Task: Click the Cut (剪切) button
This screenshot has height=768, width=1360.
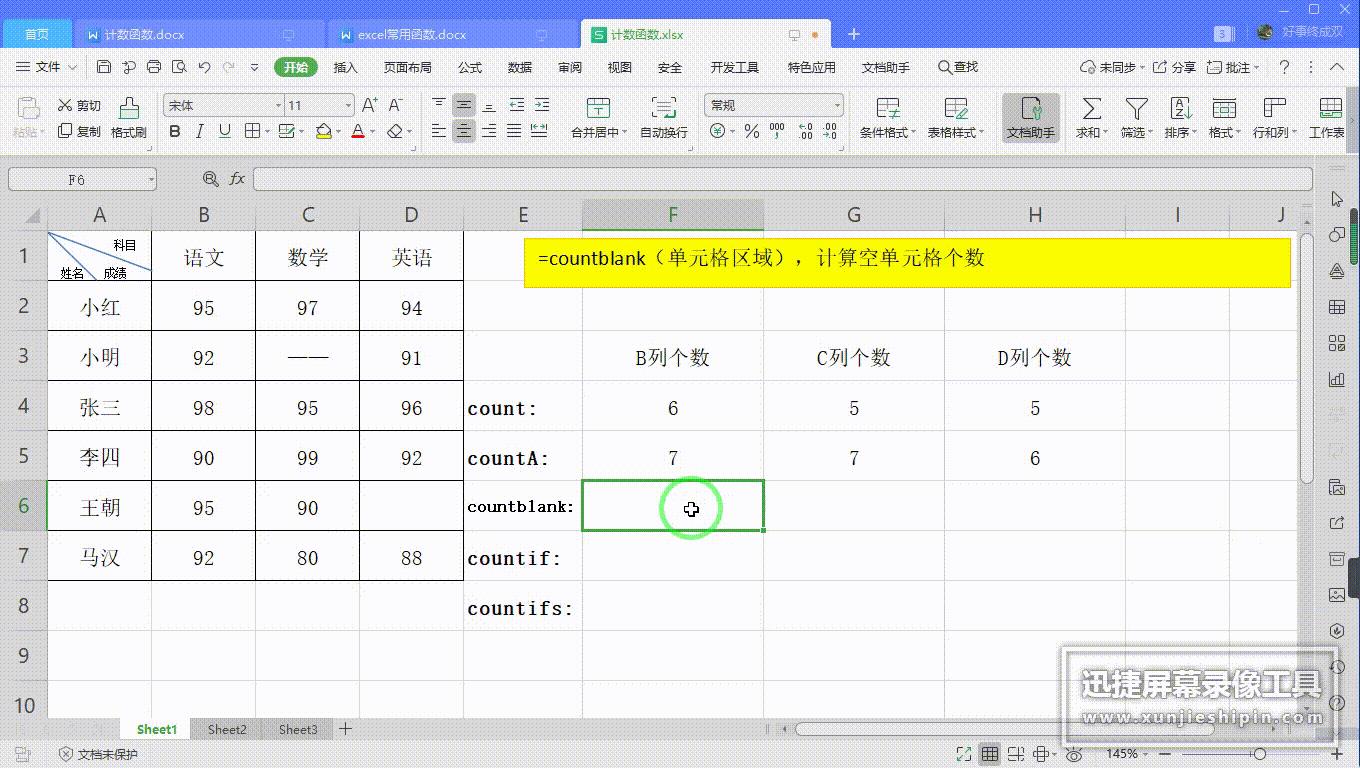Action: point(79,105)
